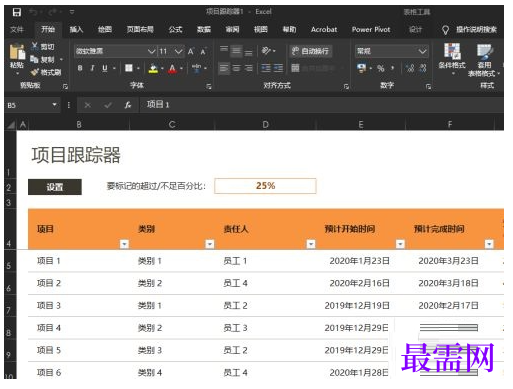Open Conditional Formatting (条件格式)
Screen dimensions: 513x389
452,58
